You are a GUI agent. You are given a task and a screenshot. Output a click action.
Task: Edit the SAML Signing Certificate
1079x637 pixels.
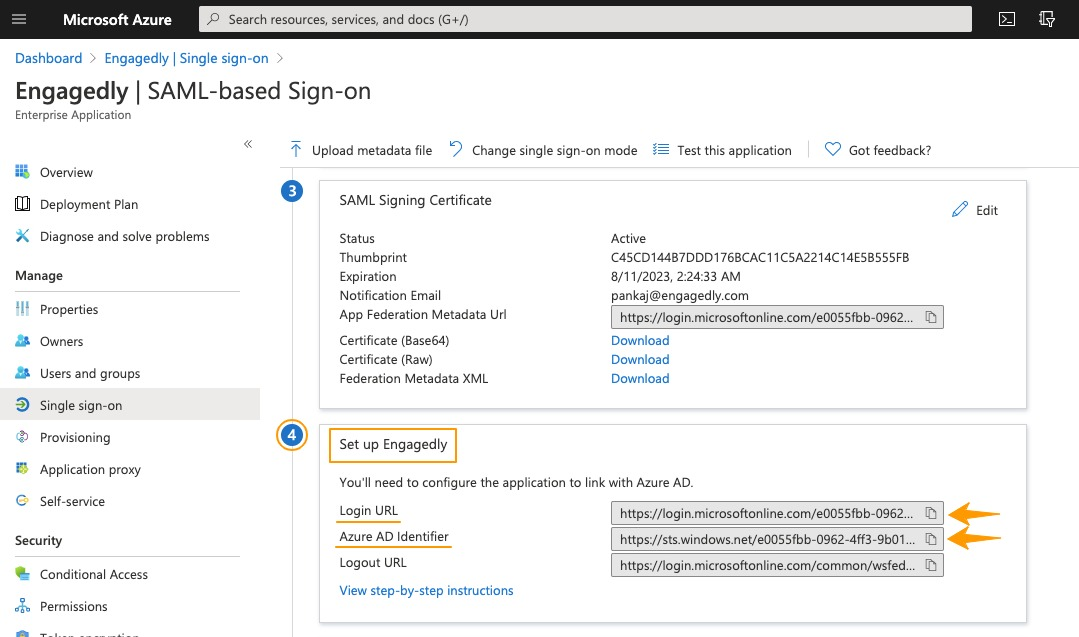pos(974,210)
